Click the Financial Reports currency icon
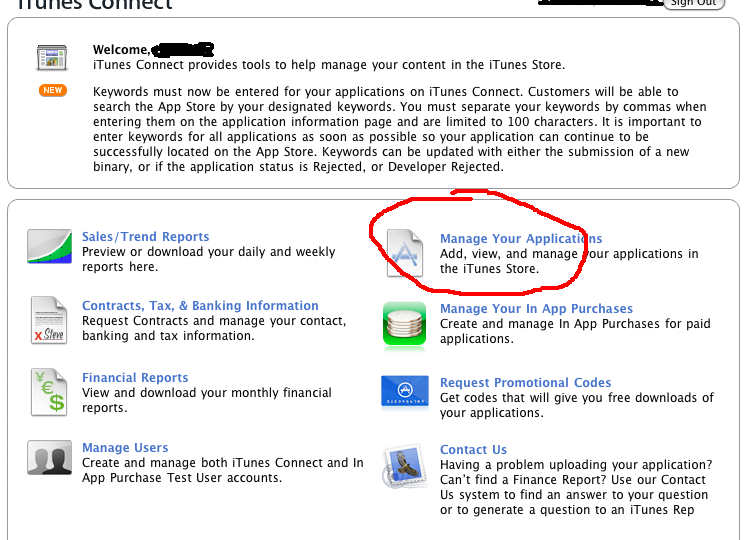The image size is (753, 540). (49, 392)
